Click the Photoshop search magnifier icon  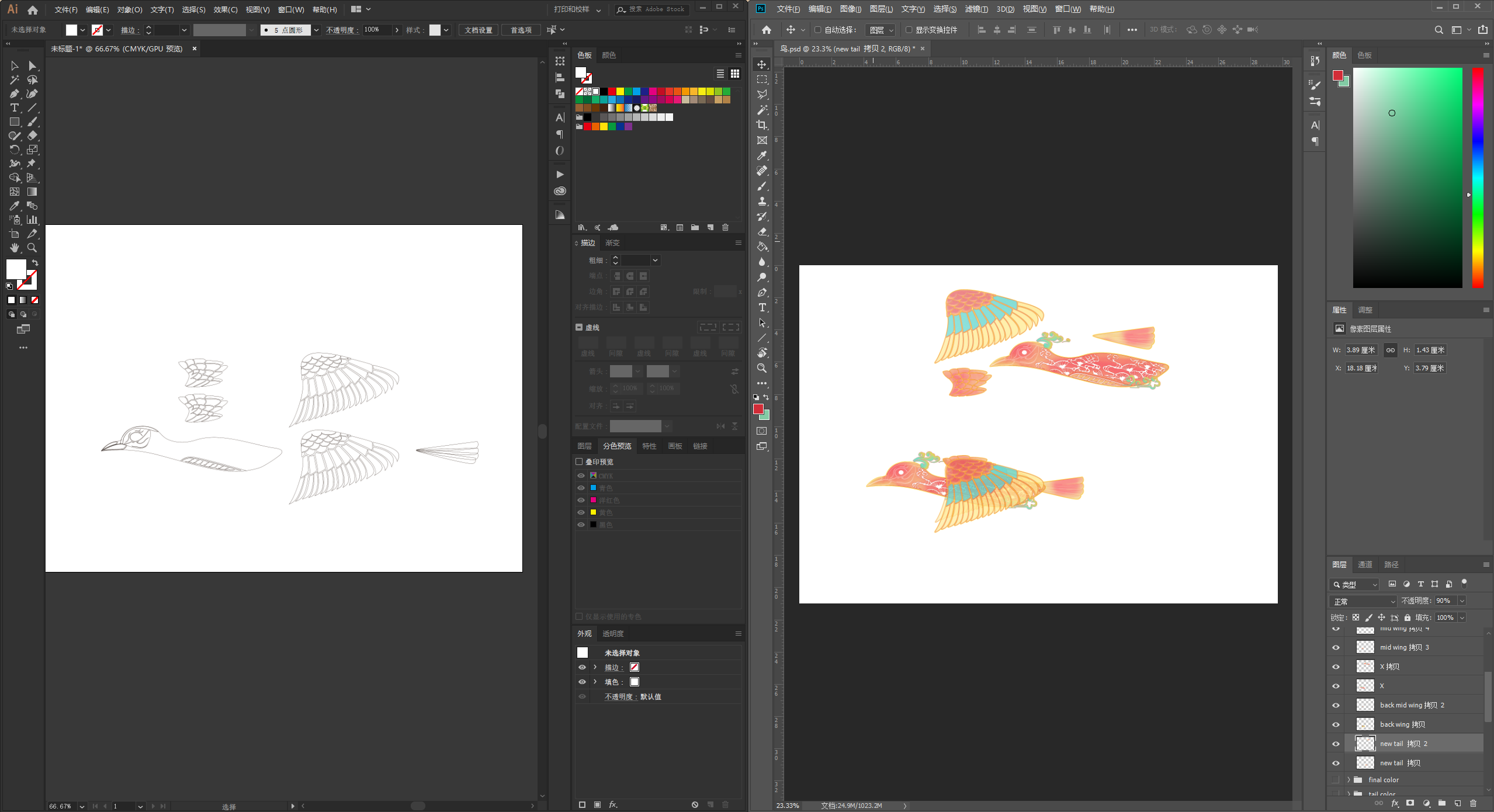click(x=1438, y=30)
